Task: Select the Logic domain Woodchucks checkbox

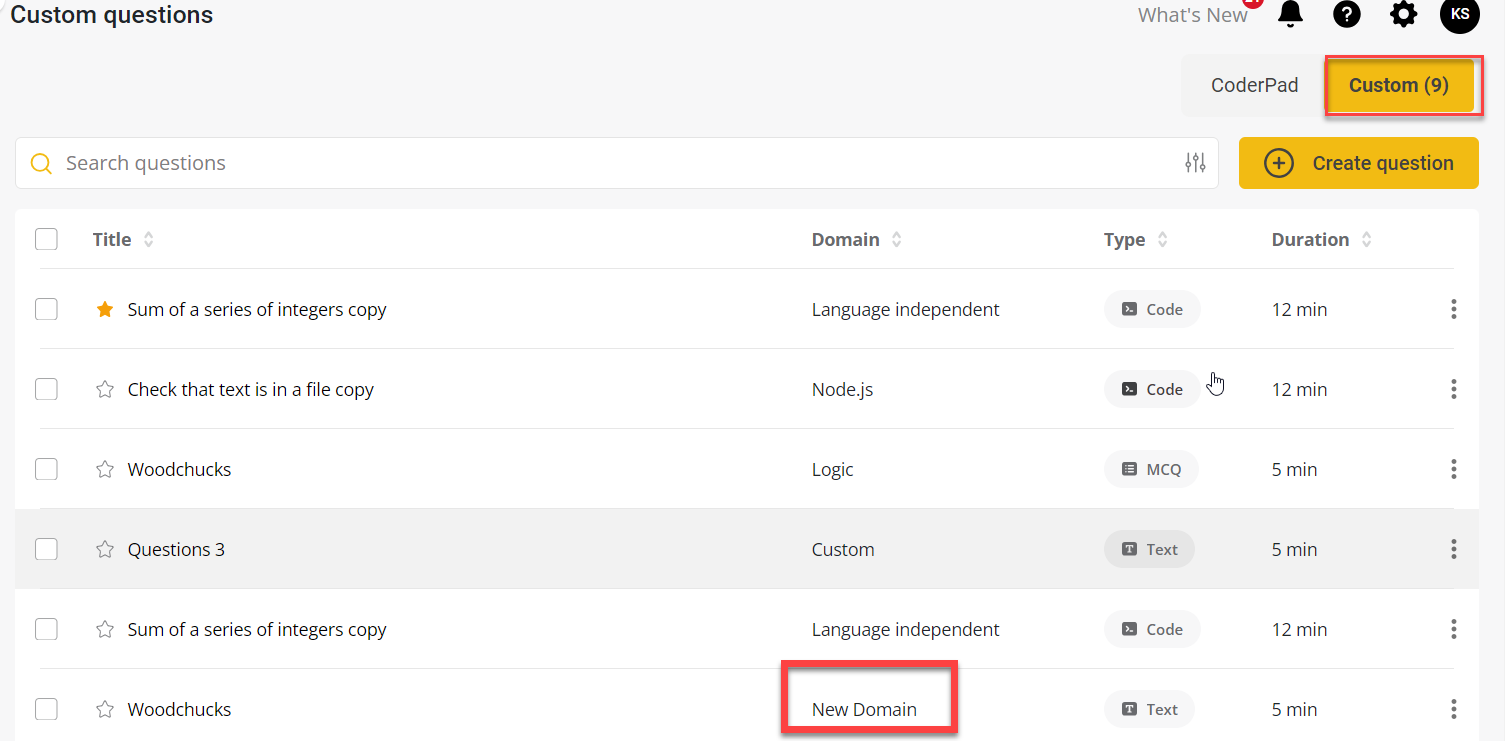Action: (46, 469)
